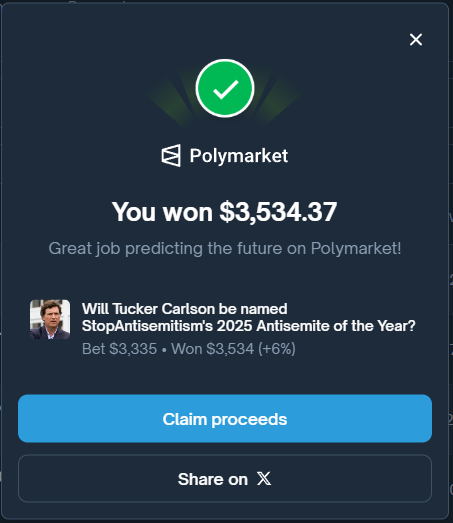This screenshot has width=453, height=523.
Task: Click the white ring around the checkmark badge
Action: (x=225, y=60)
